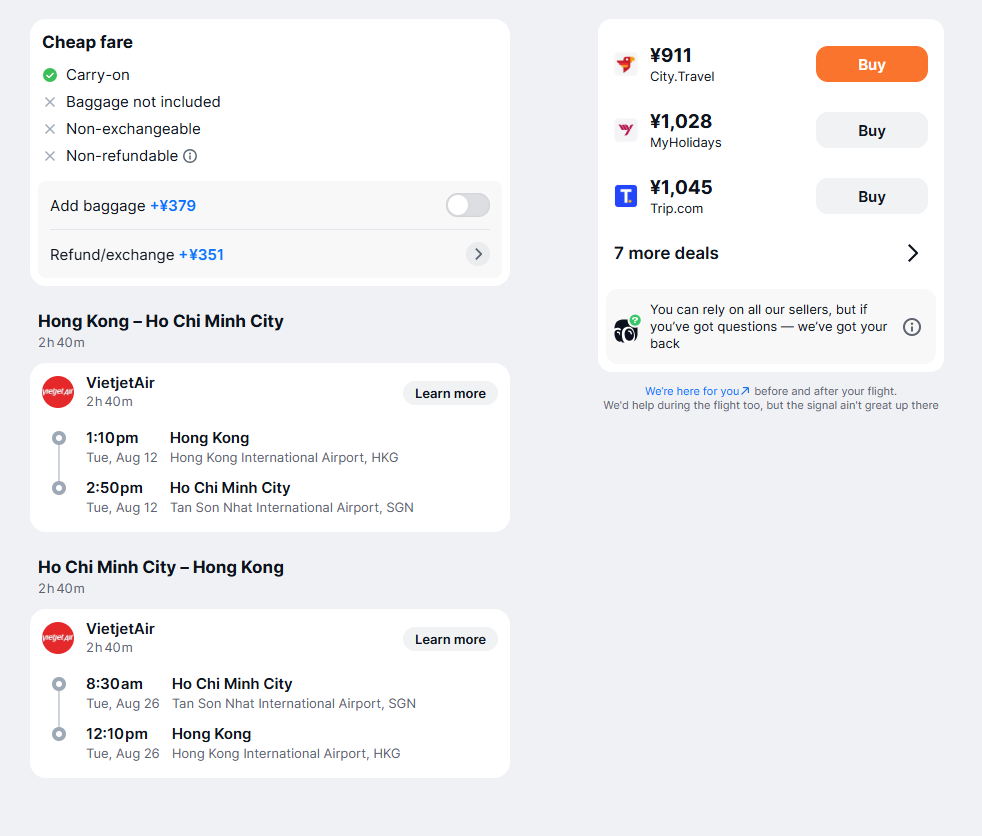Open the We're here for you link
Image resolution: width=982 pixels, height=836 pixels.
[697, 391]
